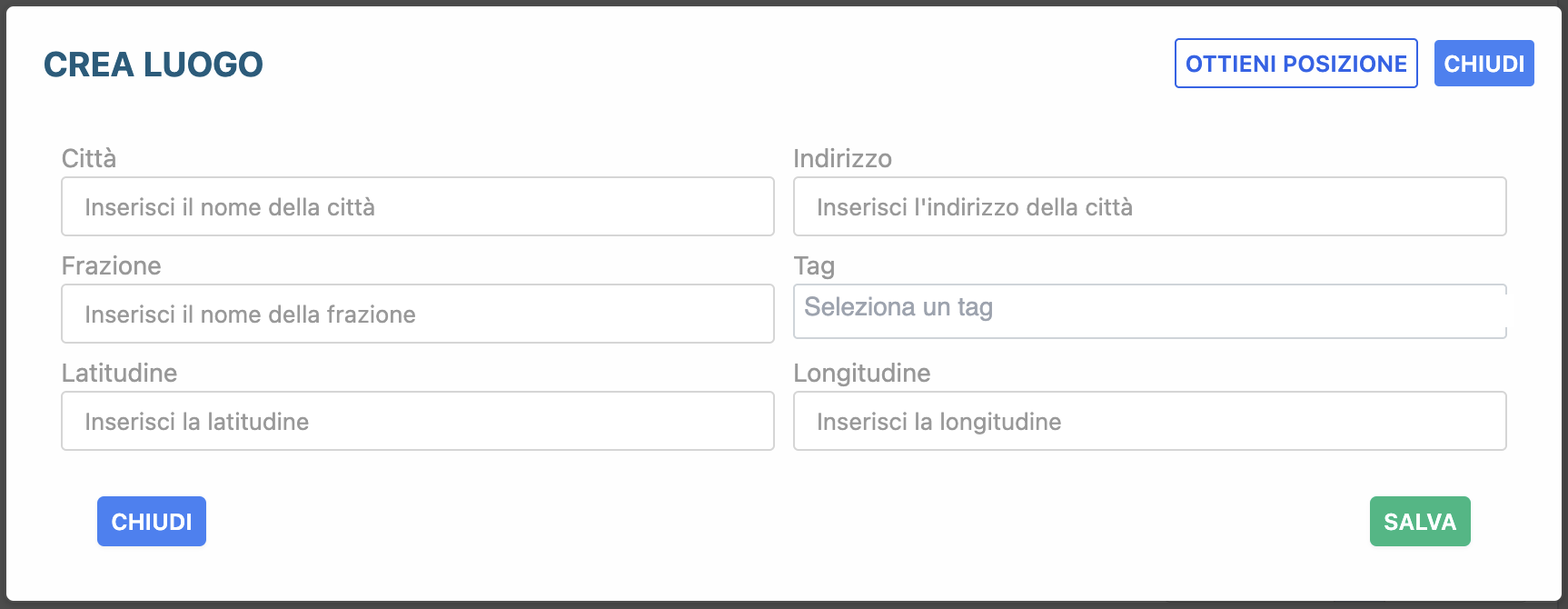Click the bottom-left Chiudi button

click(152, 522)
